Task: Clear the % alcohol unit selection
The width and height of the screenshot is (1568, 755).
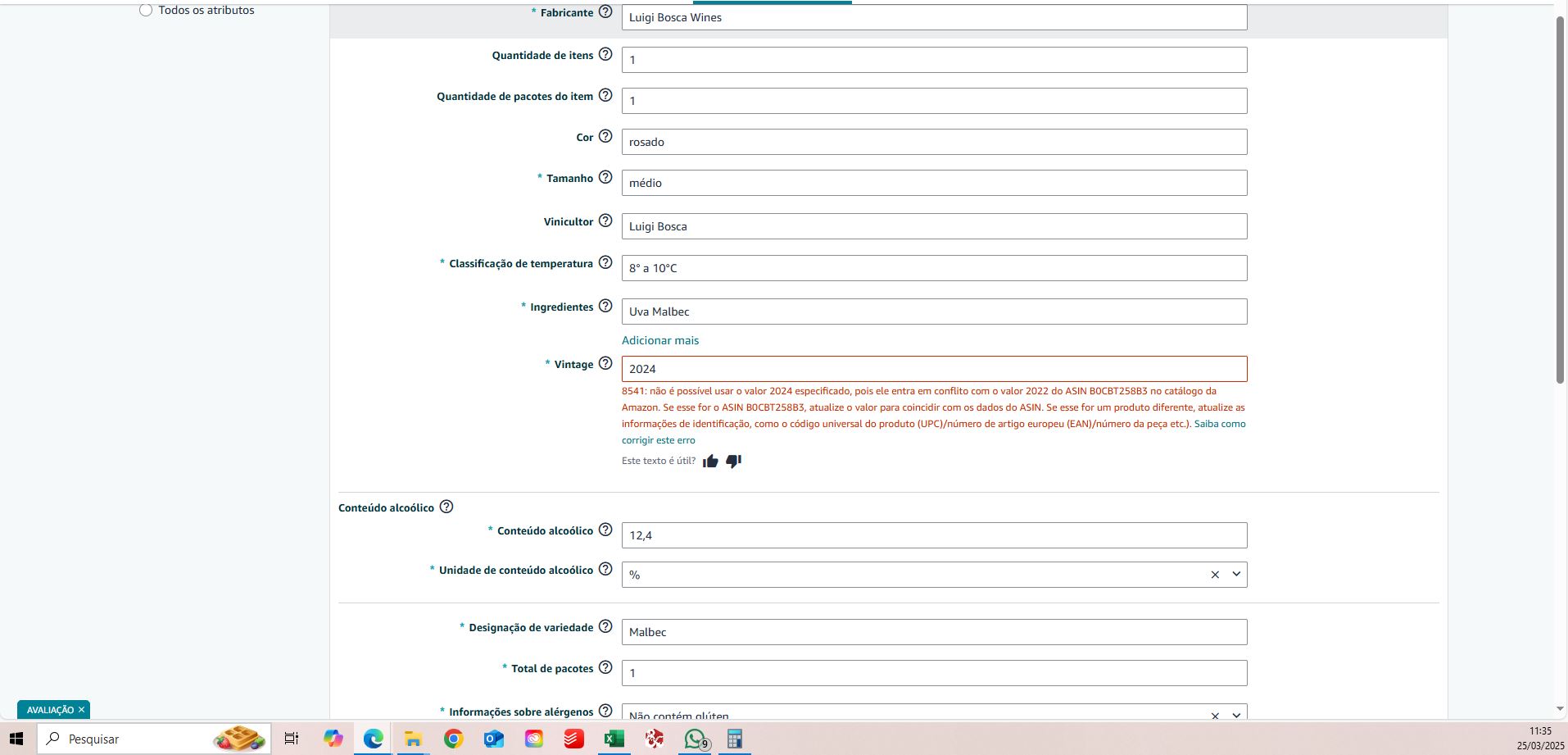Action: (x=1215, y=575)
